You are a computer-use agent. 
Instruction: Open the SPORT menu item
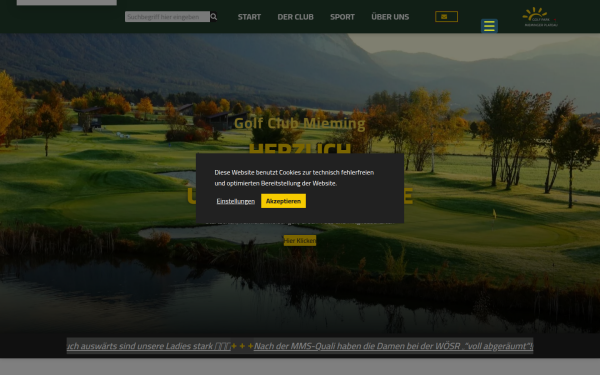[x=342, y=17]
